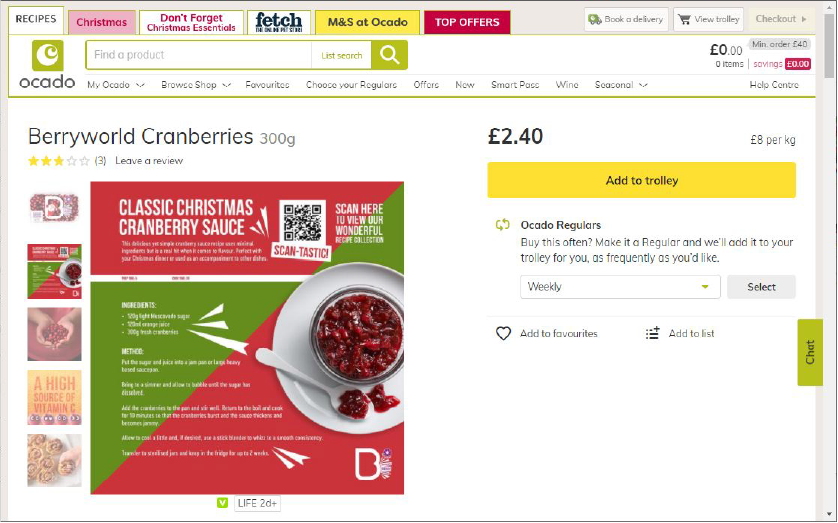Expand the Seasonal menu
The image size is (838, 523).
(621, 85)
